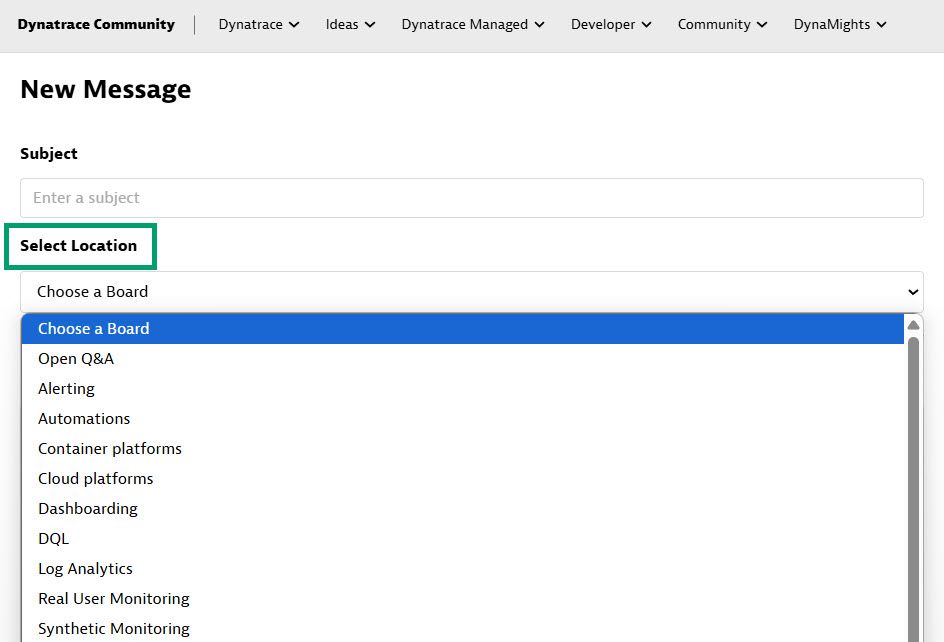Open the Dynatrace nav dropdown menu
Image resolution: width=944 pixels, height=642 pixels.
coord(258,25)
